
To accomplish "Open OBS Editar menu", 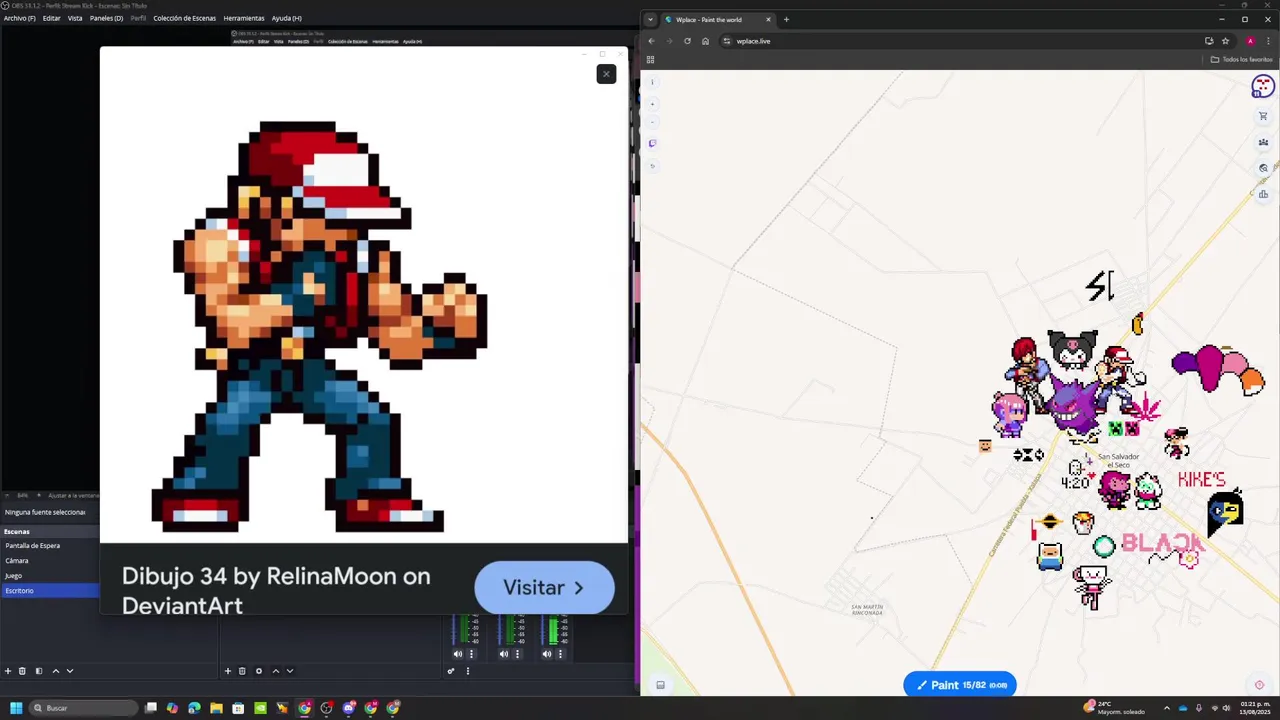I will [51, 18].
